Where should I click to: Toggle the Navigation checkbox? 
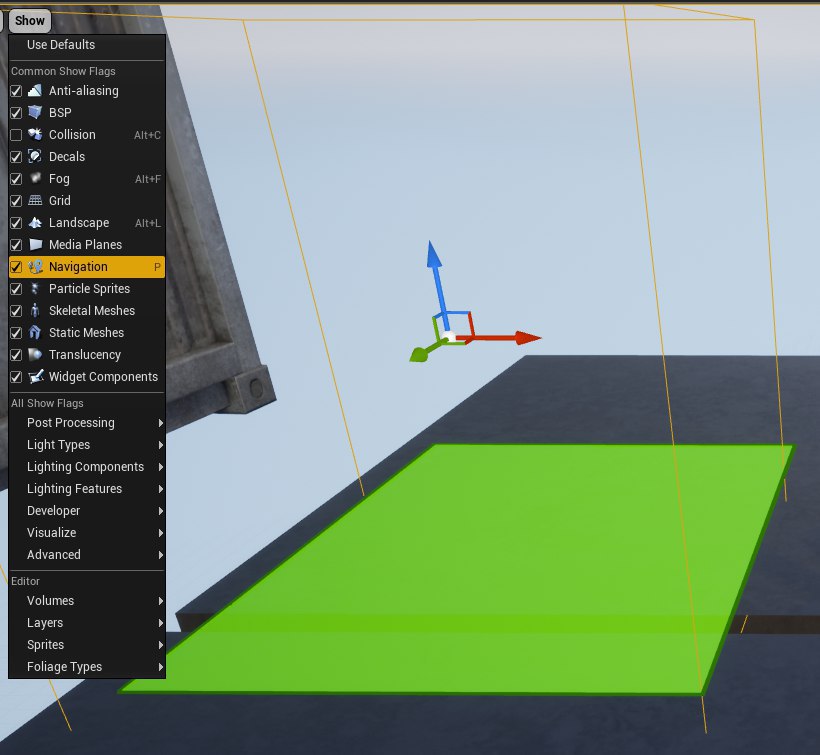pyautogui.click(x=16, y=267)
